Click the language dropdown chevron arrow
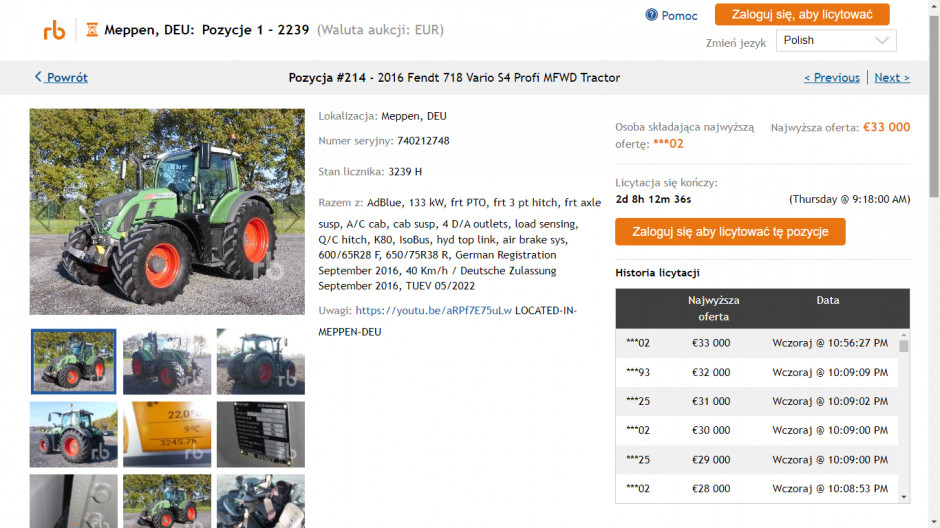940x528 pixels. click(882, 41)
